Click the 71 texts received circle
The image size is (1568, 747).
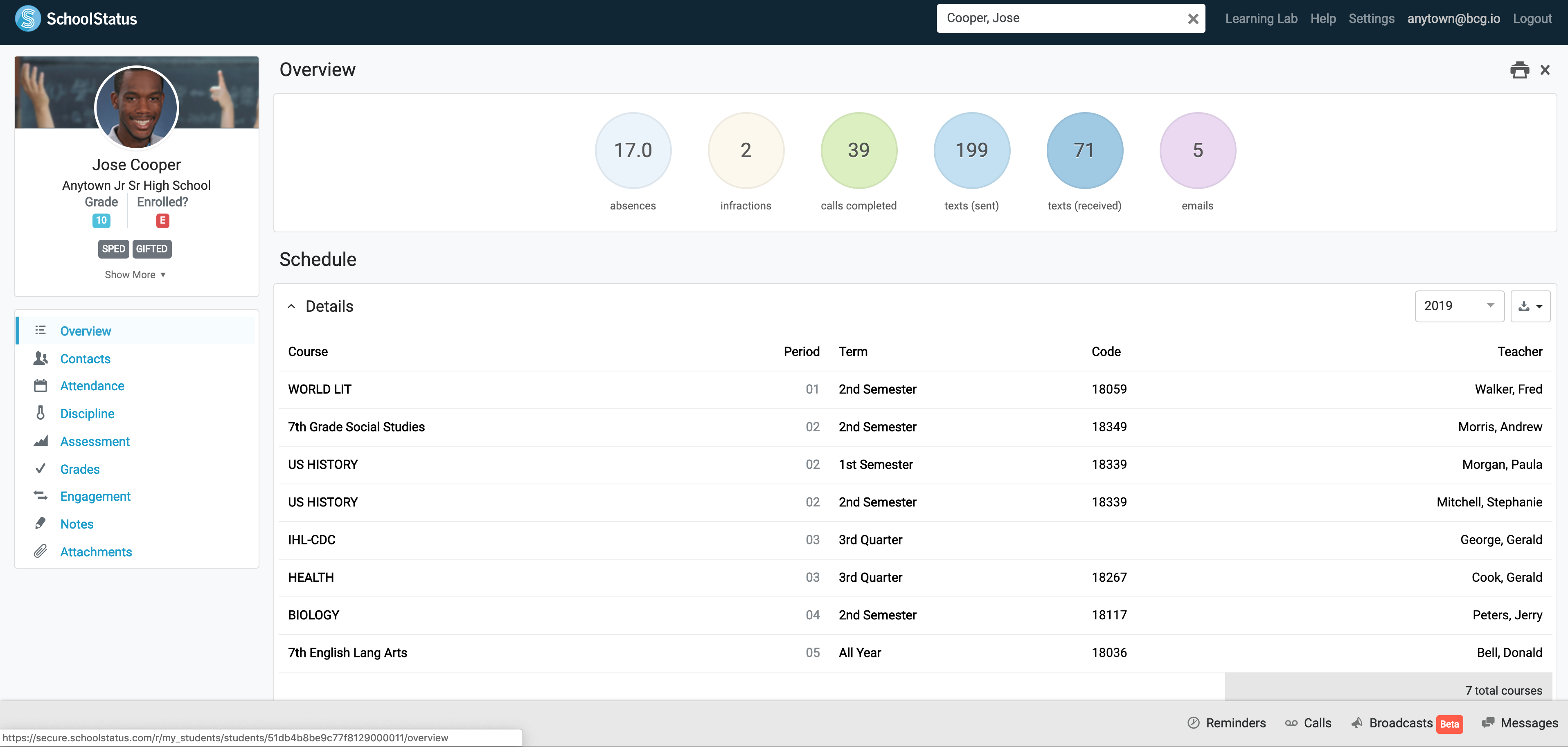[1084, 150]
